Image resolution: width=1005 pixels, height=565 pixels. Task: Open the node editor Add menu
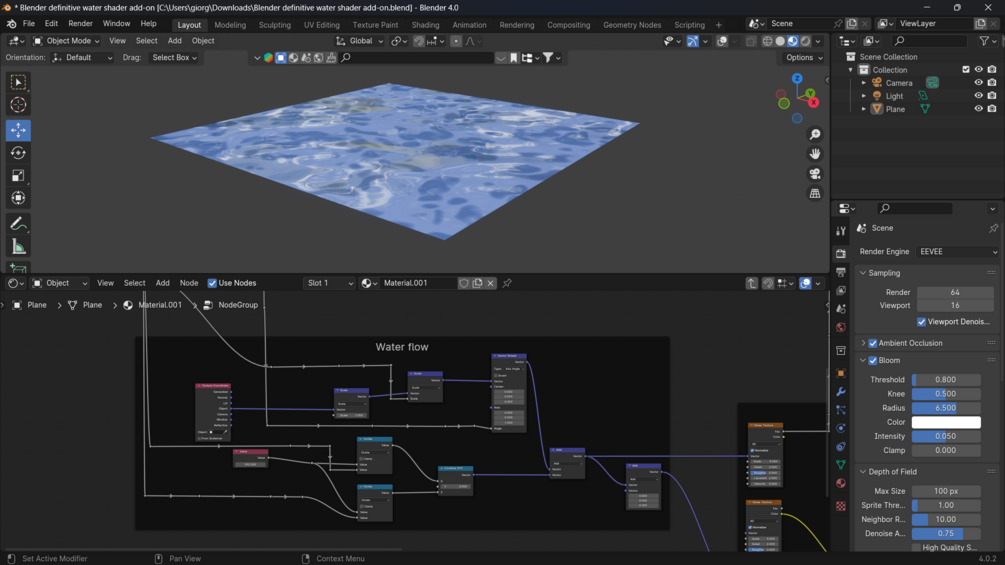[x=163, y=283]
